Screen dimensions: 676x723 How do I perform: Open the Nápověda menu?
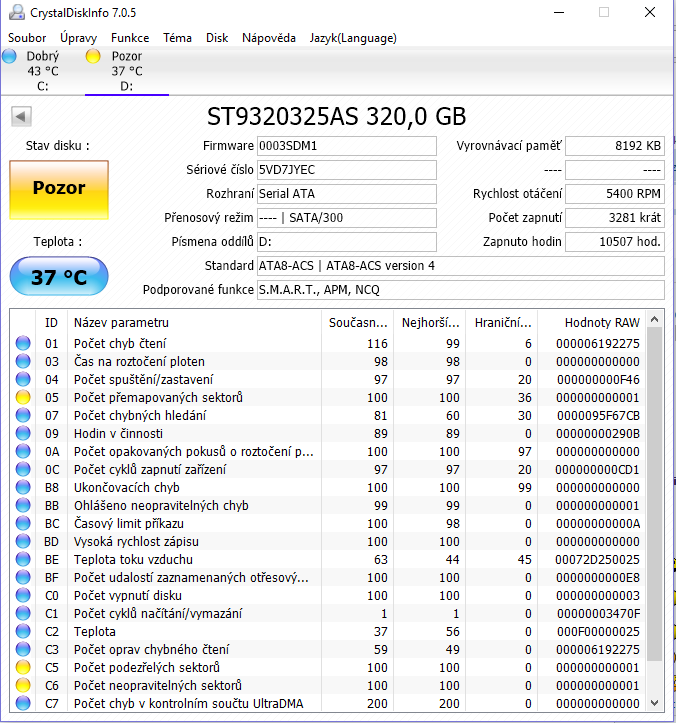pyautogui.click(x=269, y=38)
